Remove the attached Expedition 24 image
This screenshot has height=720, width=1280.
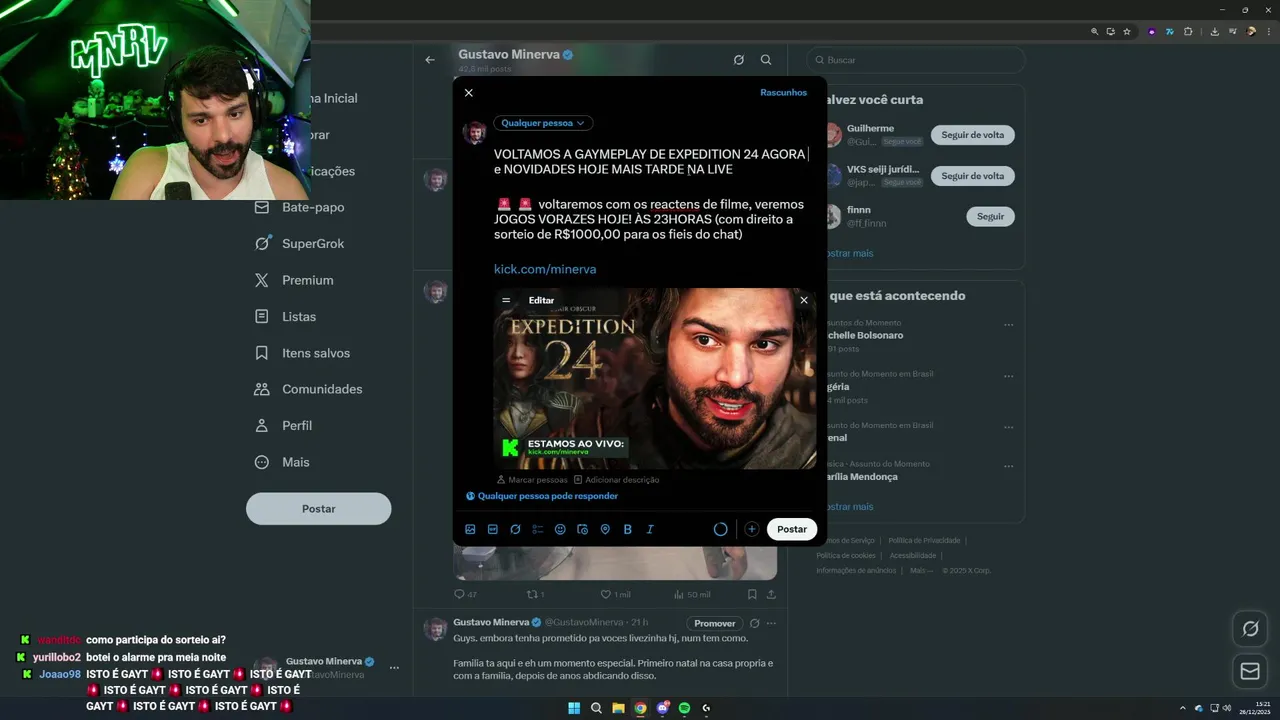click(803, 300)
